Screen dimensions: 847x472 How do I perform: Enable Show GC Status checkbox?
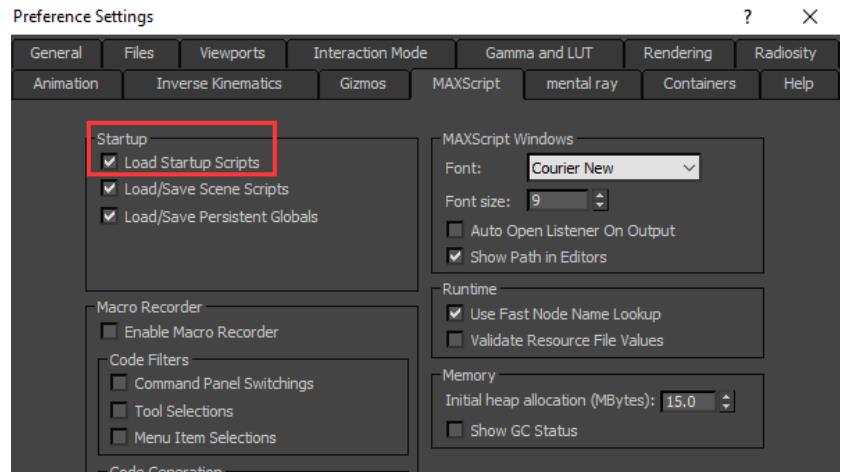455,430
